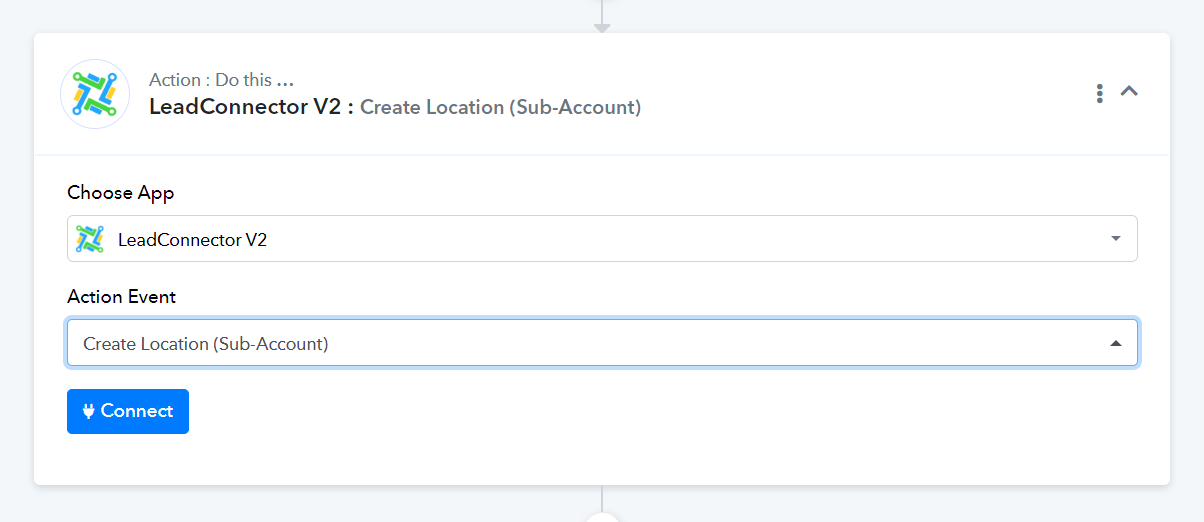
Task: Click the header title 'LeadConnector V2 :'
Action: [251, 106]
